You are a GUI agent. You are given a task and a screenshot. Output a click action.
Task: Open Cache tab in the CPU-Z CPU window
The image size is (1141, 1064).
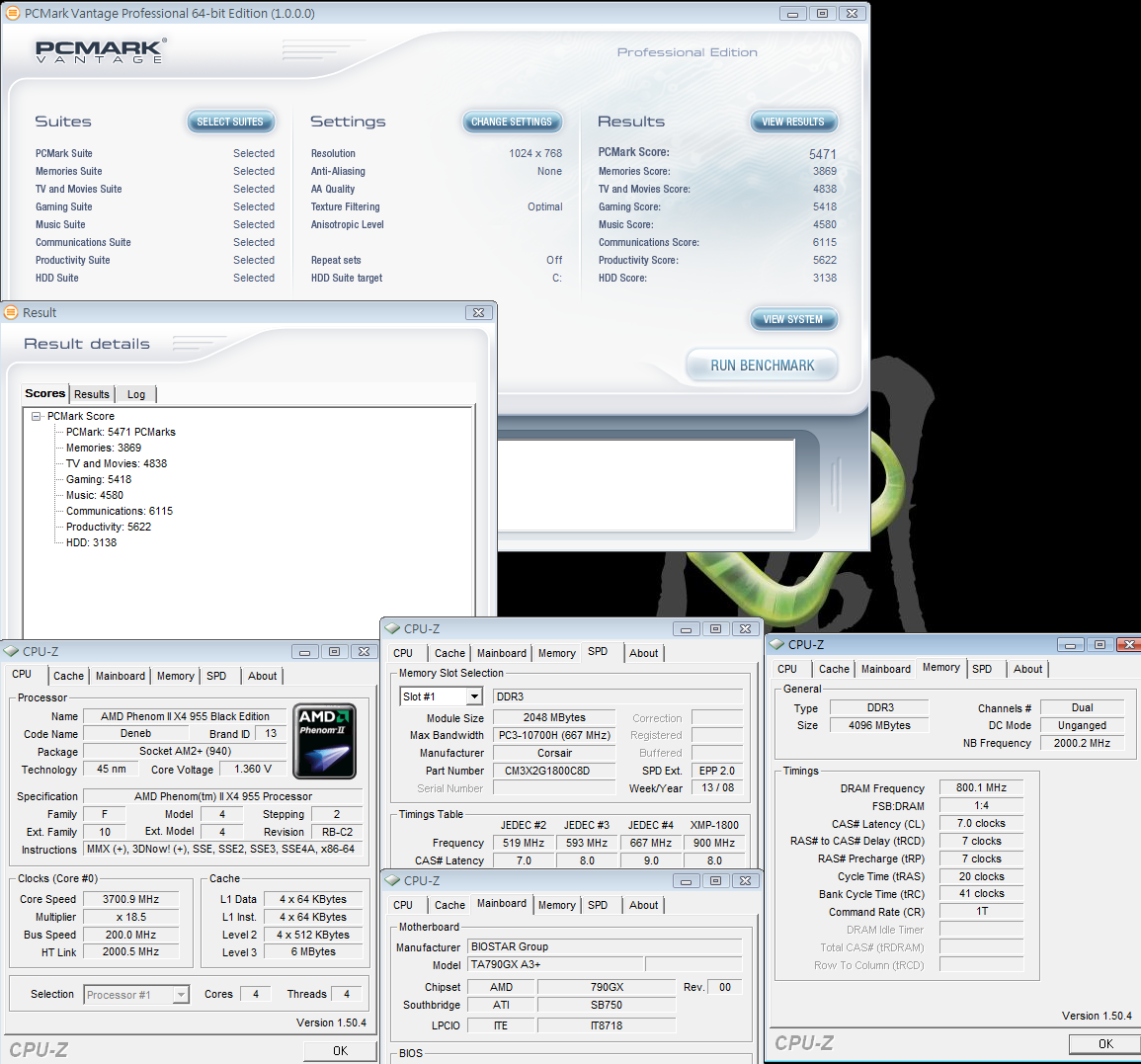point(68,676)
